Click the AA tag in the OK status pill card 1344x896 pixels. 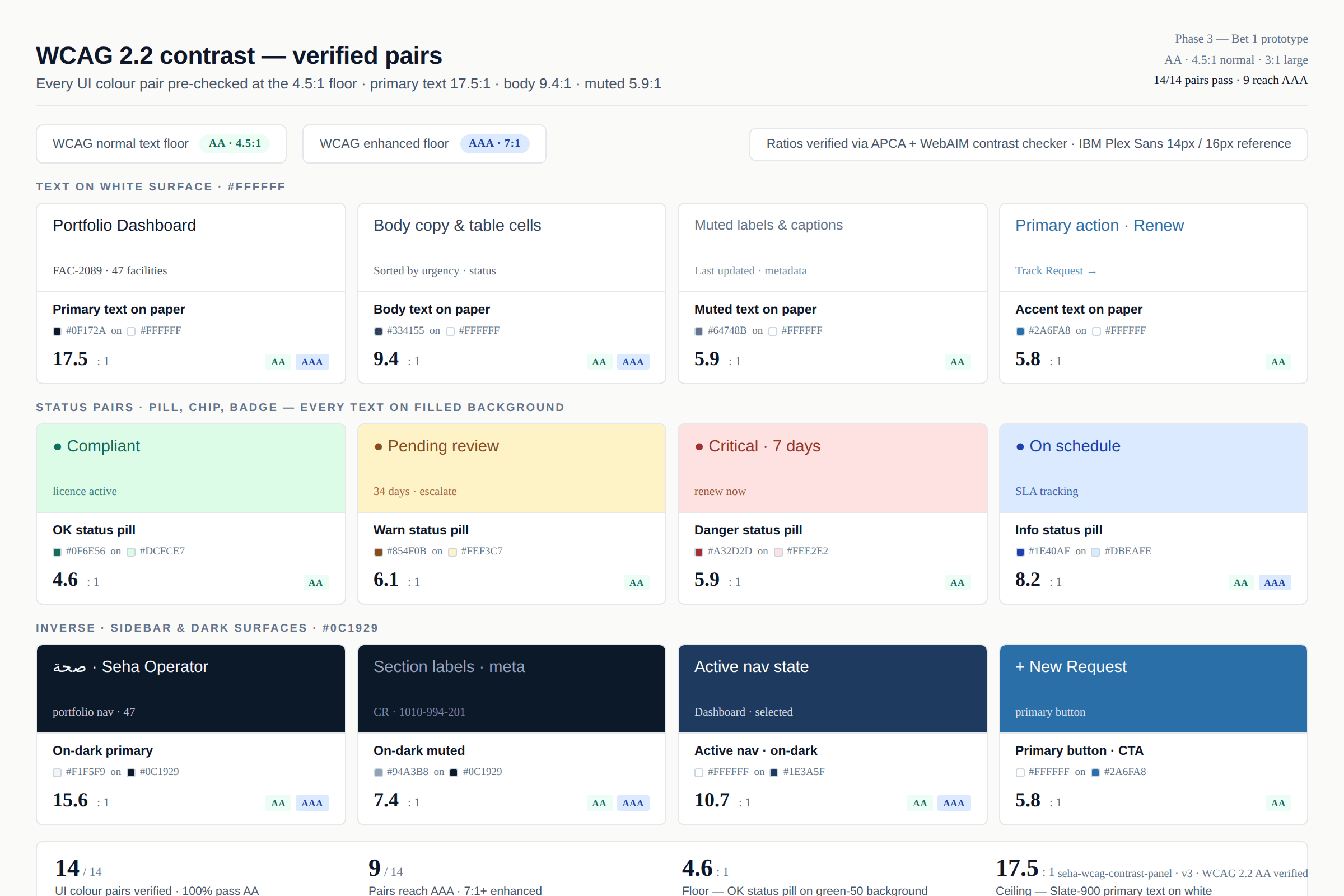tap(315, 582)
